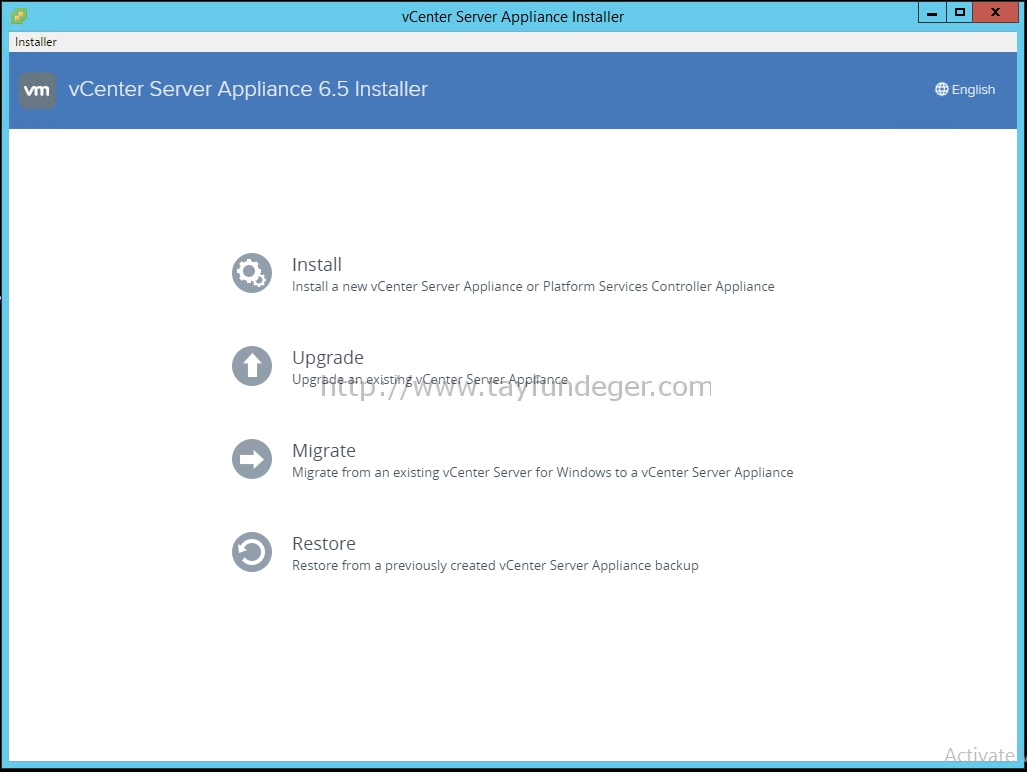This screenshot has width=1027, height=772.
Task: Click the Install gear icon
Action: click(x=252, y=273)
